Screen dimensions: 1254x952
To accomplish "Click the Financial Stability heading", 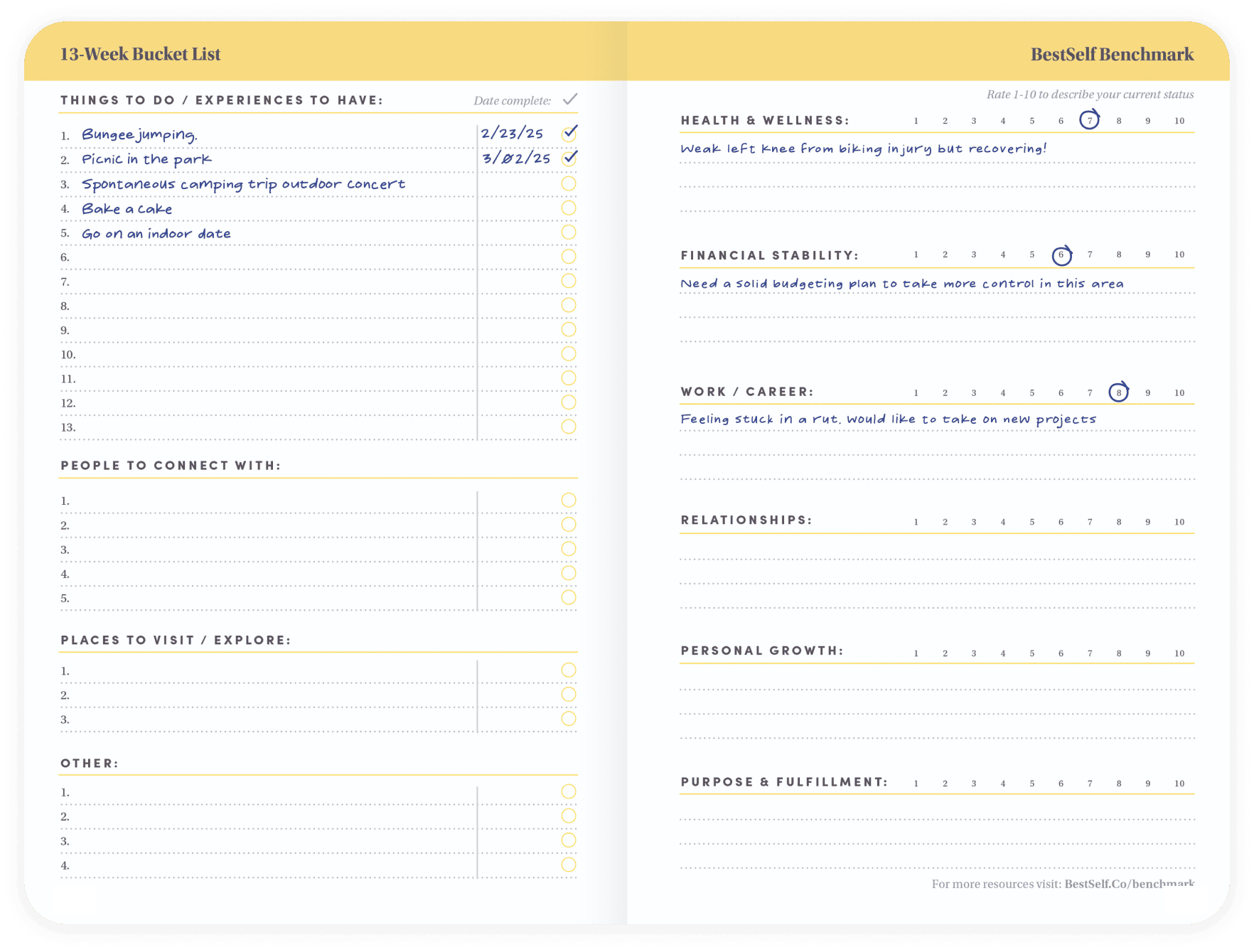I will pyautogui.click(x=769, y=255).
